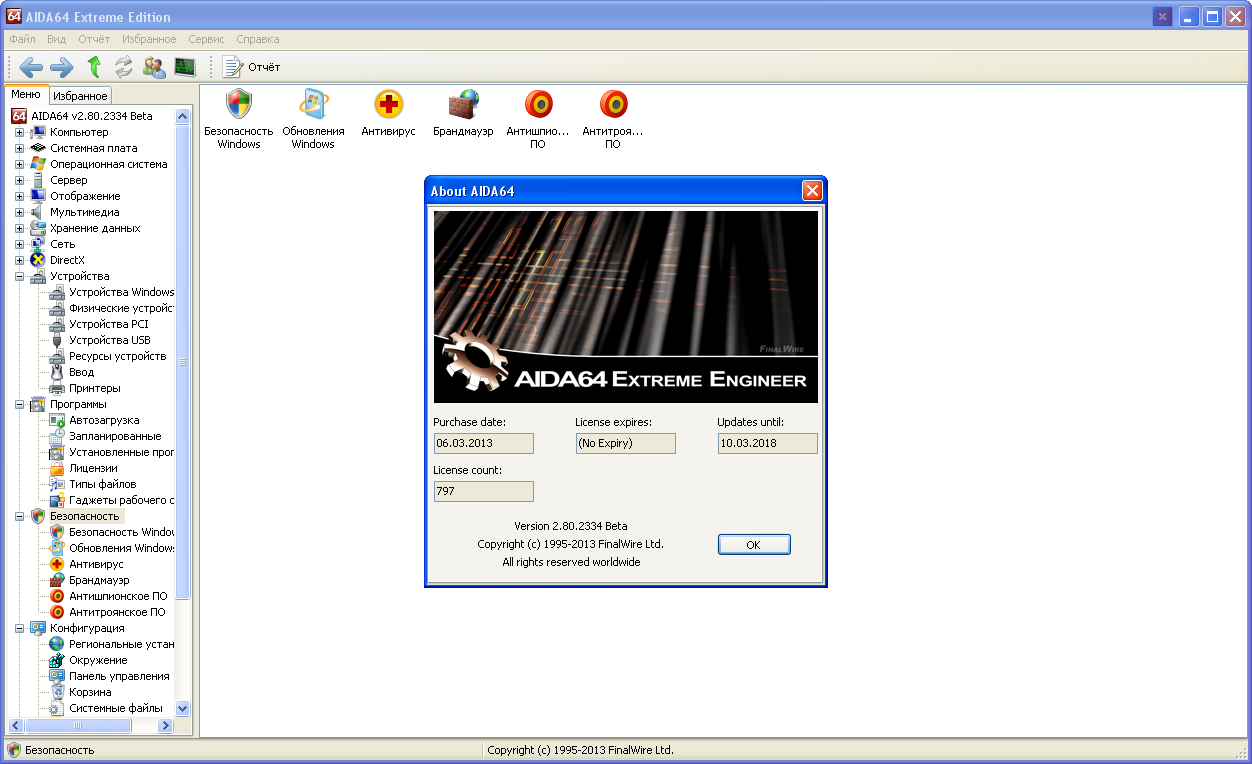
Task: Click the Back arrow toolbar icon
Action: pos(31,67)
